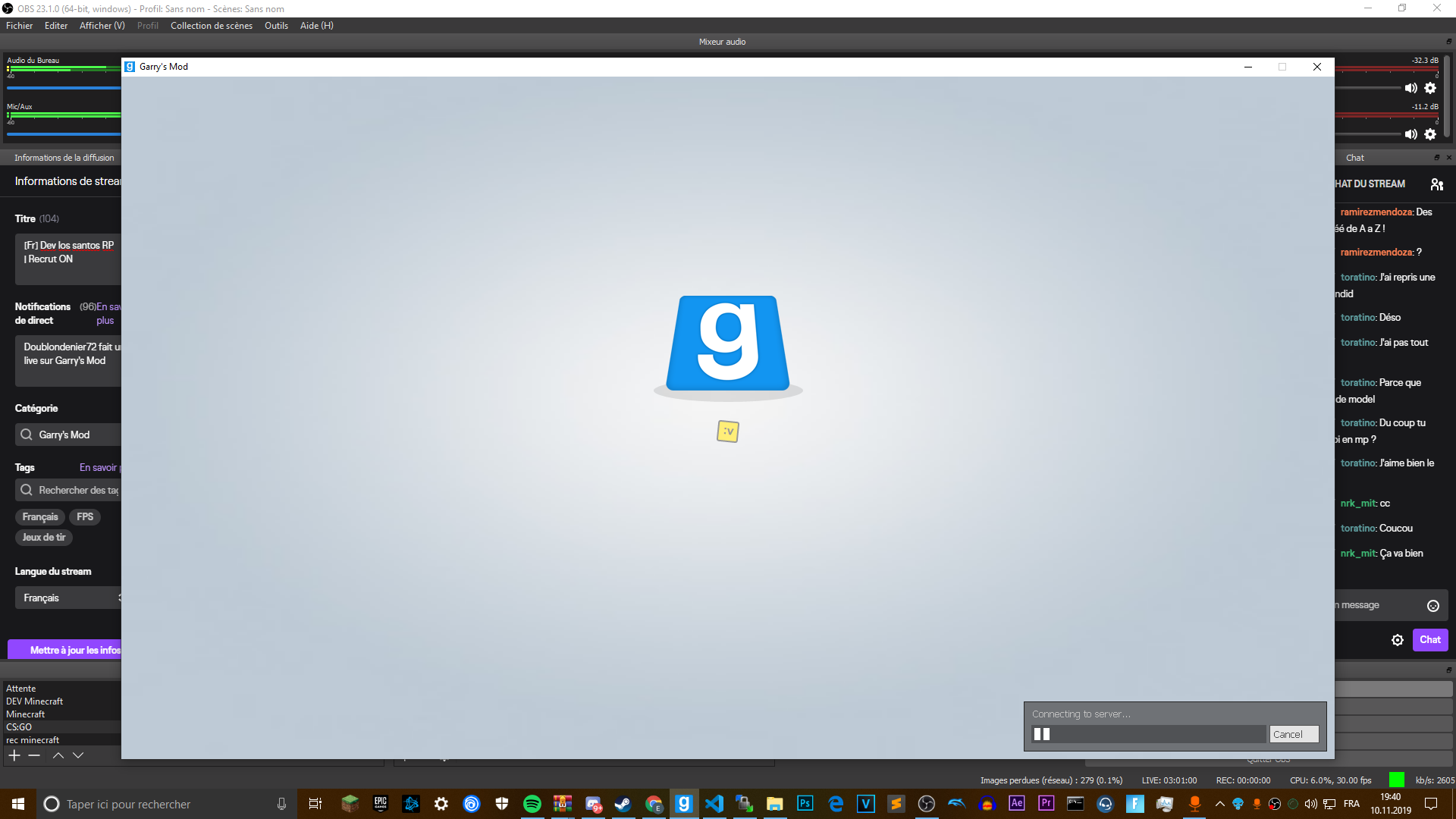1456x819 pixels.
Task: Launch Epic Games from taskbar
Action: [381, 804]
